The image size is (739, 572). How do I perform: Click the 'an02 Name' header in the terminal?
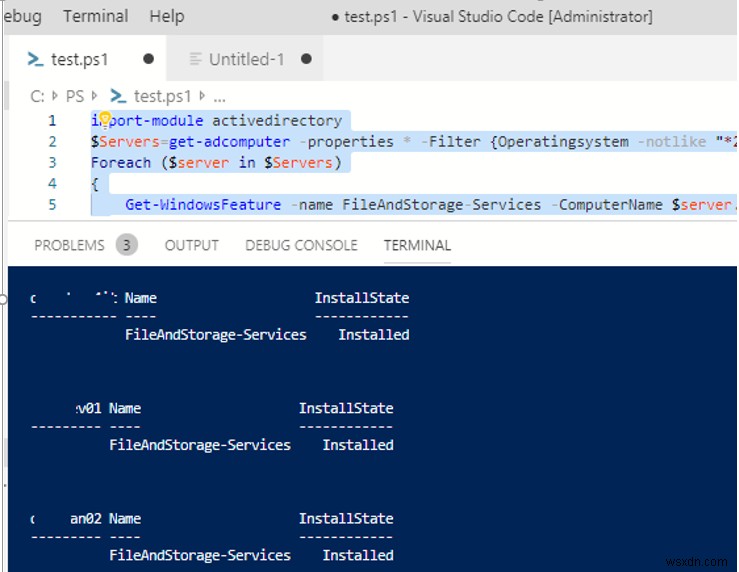(106, 519)
